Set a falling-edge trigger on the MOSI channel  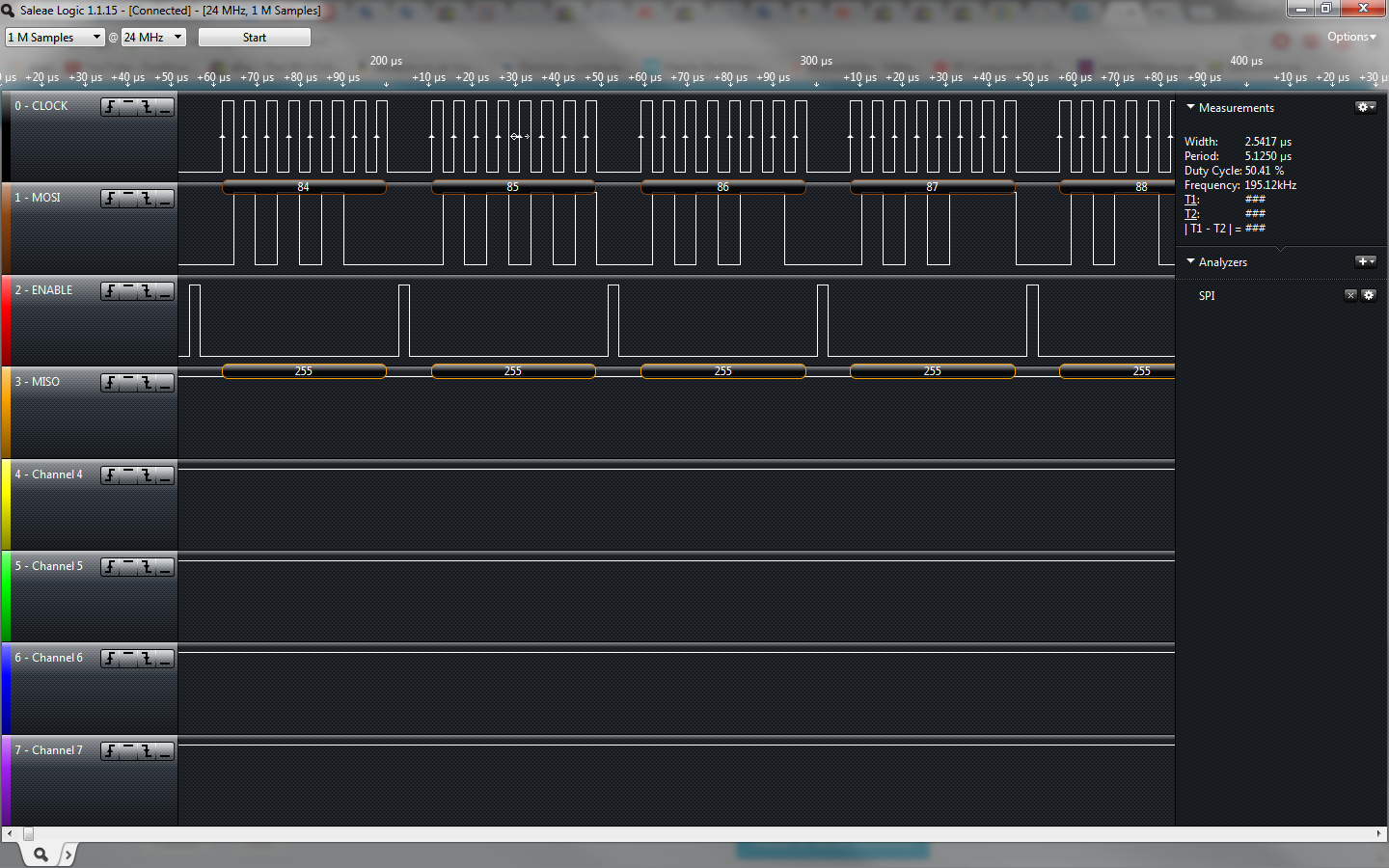[147, 199]
